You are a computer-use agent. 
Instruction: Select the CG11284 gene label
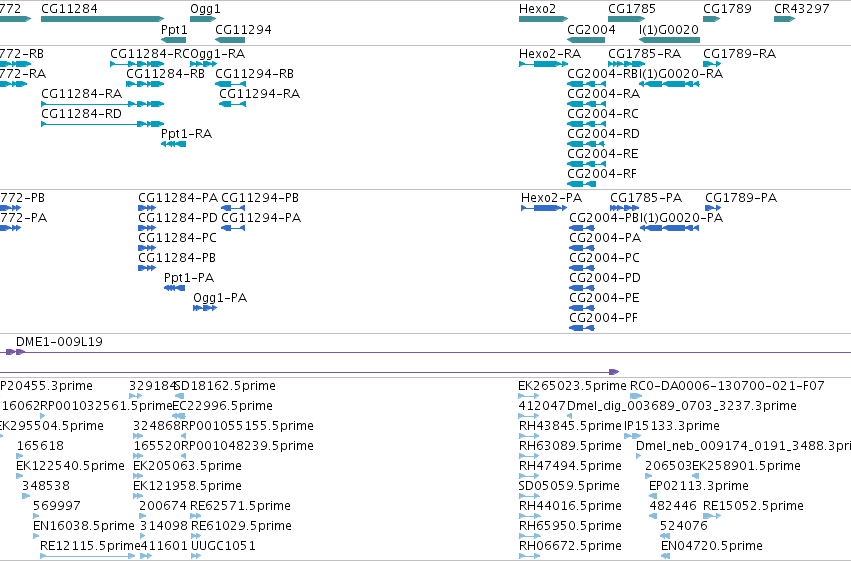tap(69, 9)
